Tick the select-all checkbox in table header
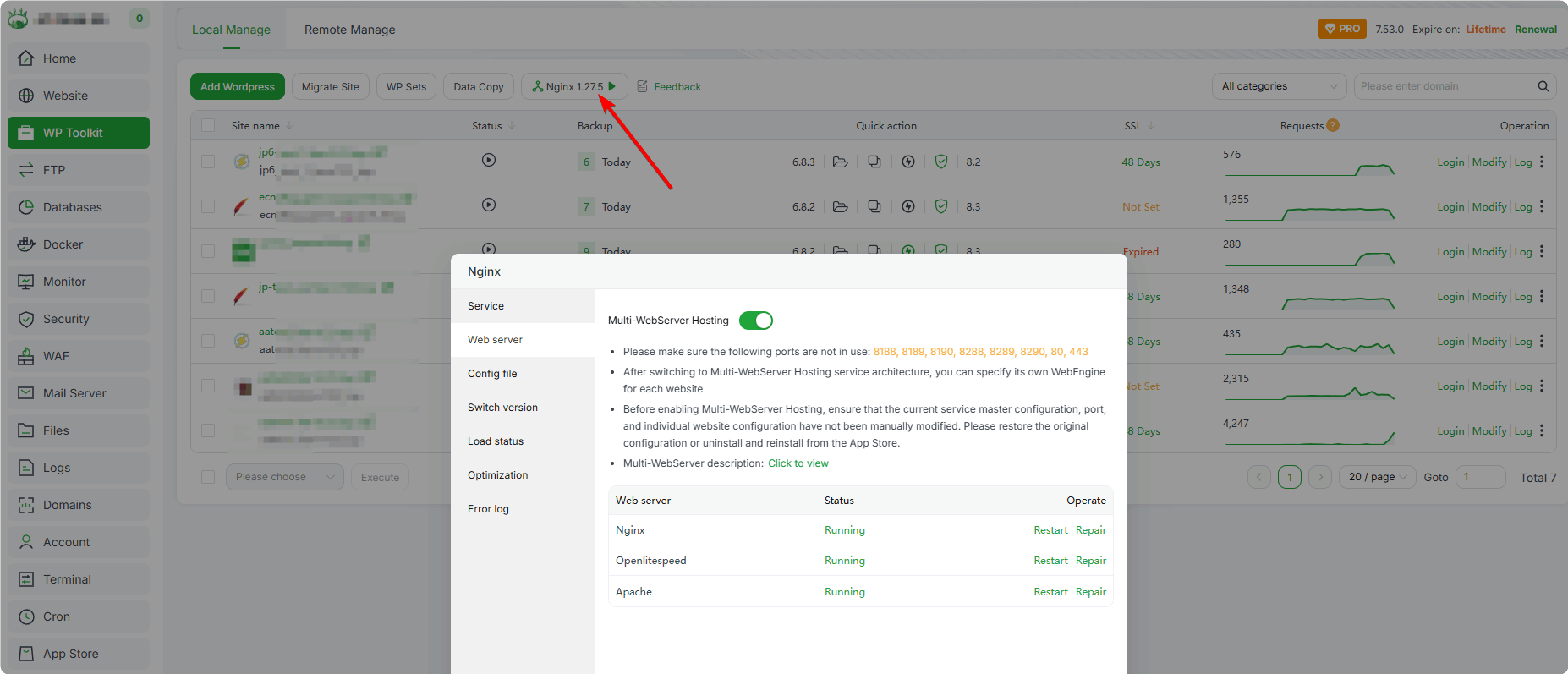This screenshot has width=1568, height=674. (x=208, y=125)
